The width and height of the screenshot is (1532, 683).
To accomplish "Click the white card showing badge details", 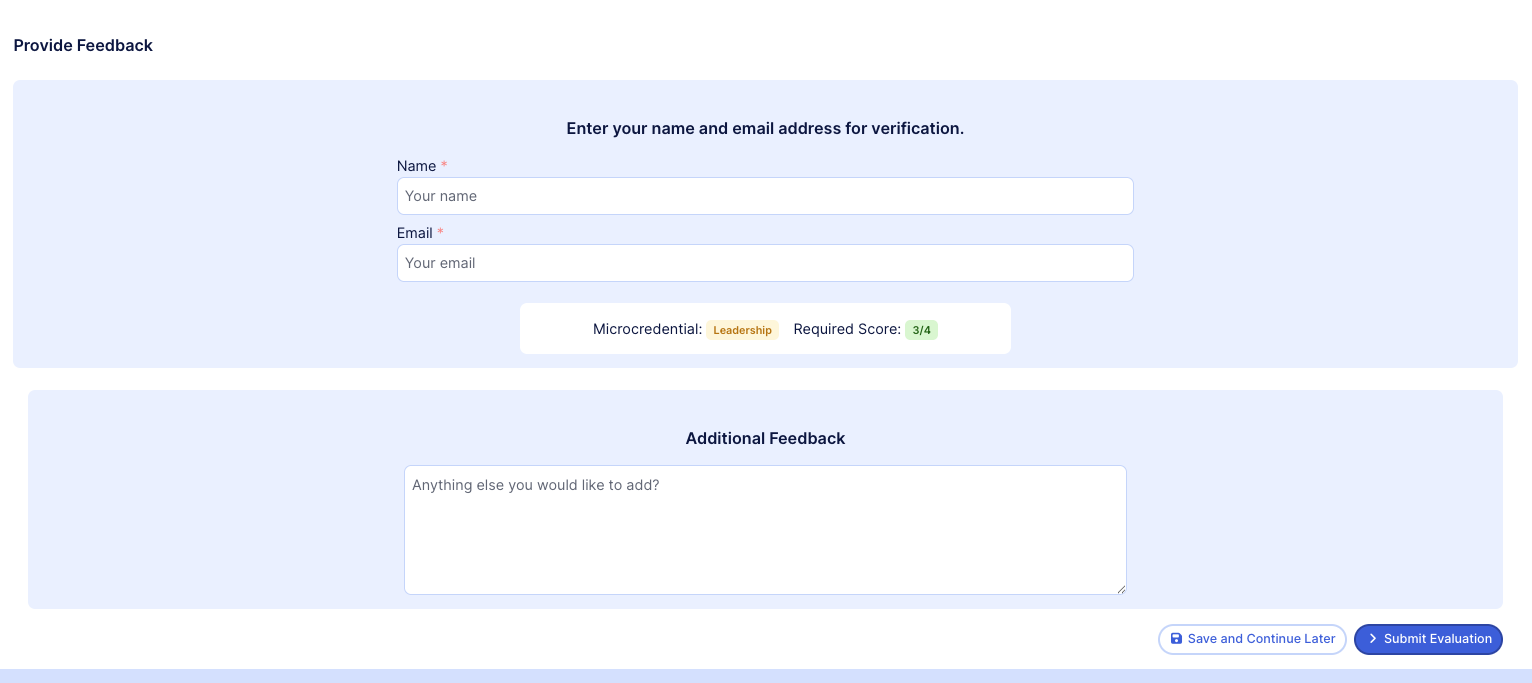I will 765,328.
